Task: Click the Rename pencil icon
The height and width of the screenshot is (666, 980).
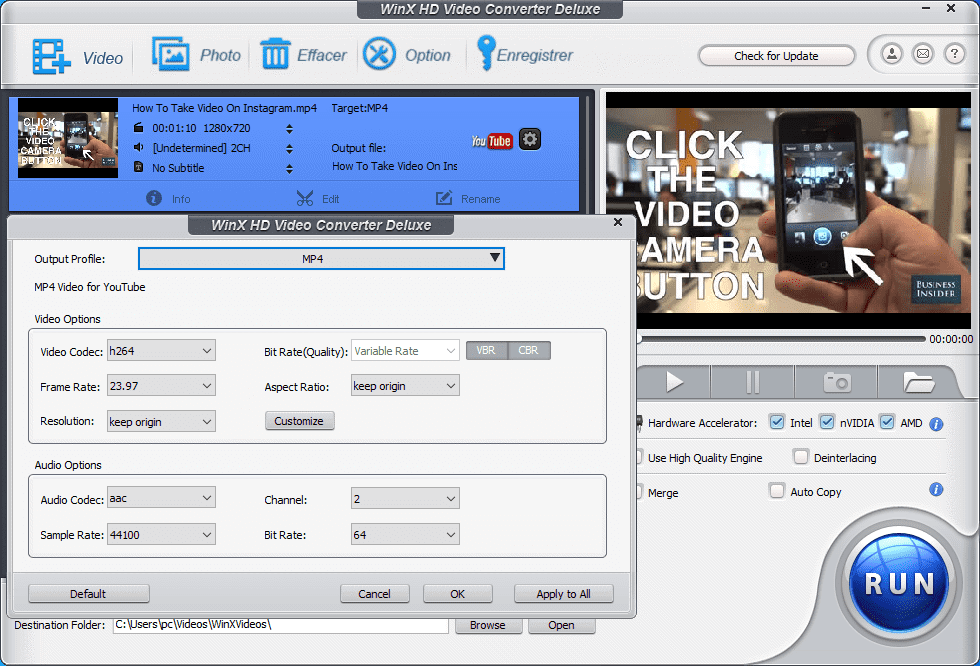Action: (444, 198)
